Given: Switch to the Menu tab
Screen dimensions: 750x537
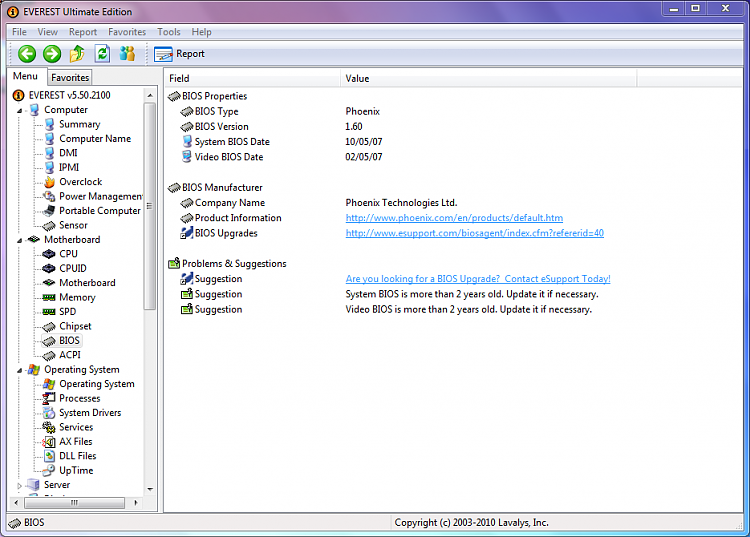Looking at the screenshot, I should (25, 77).
